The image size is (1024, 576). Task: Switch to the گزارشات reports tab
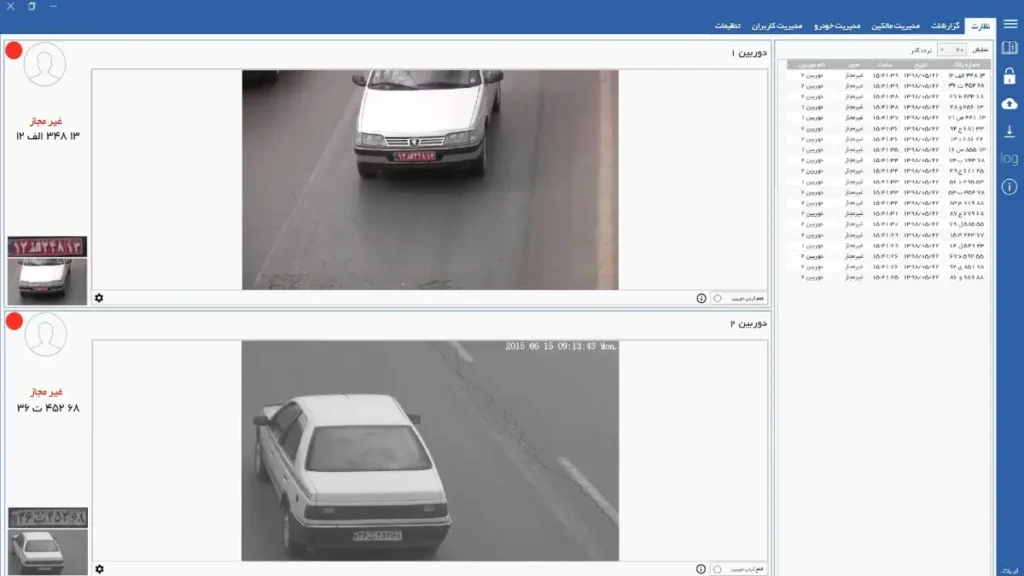coord(945,25)
